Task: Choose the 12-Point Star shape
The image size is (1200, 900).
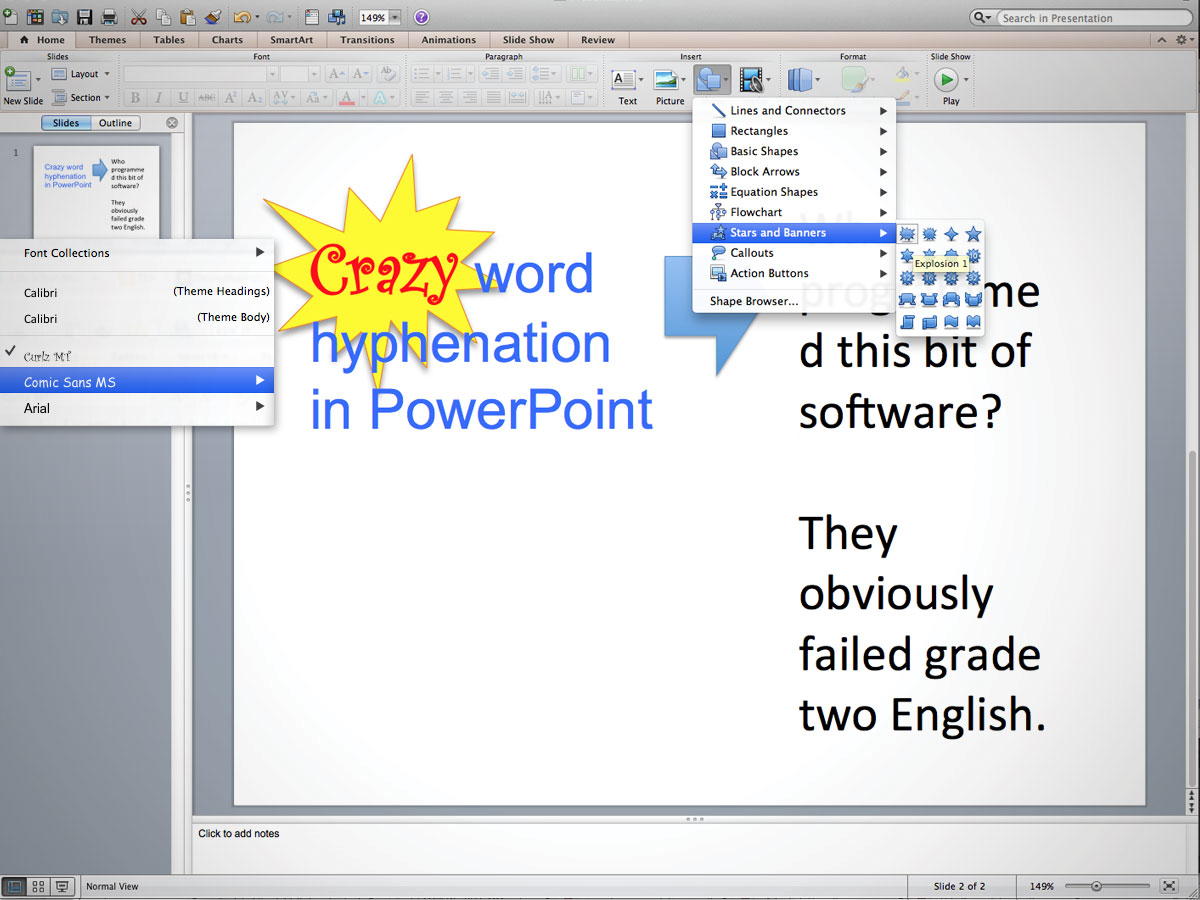Action: coord(907,278)
